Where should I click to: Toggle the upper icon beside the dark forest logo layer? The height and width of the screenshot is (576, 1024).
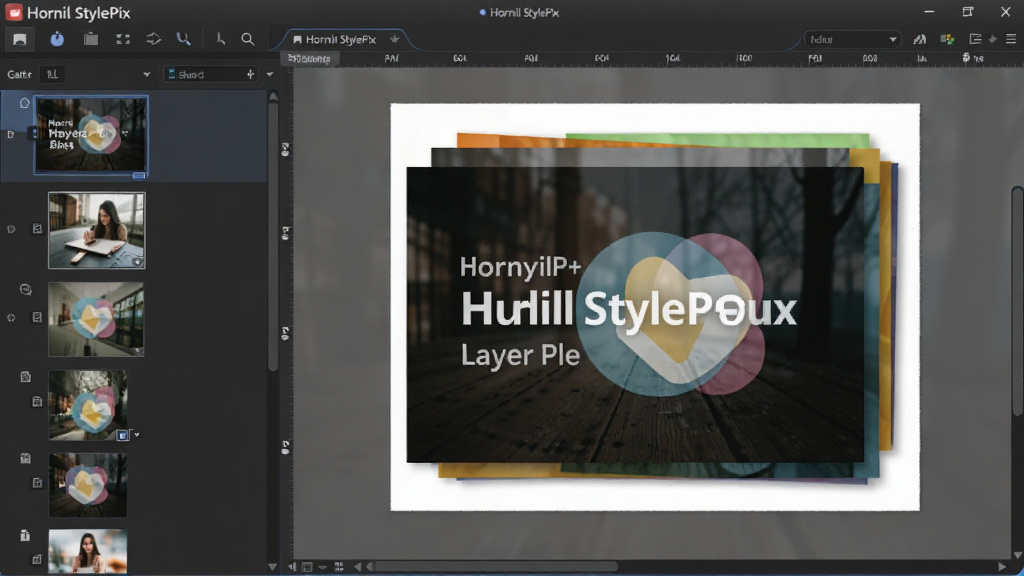pyautogui.click(x=25, y=458)
